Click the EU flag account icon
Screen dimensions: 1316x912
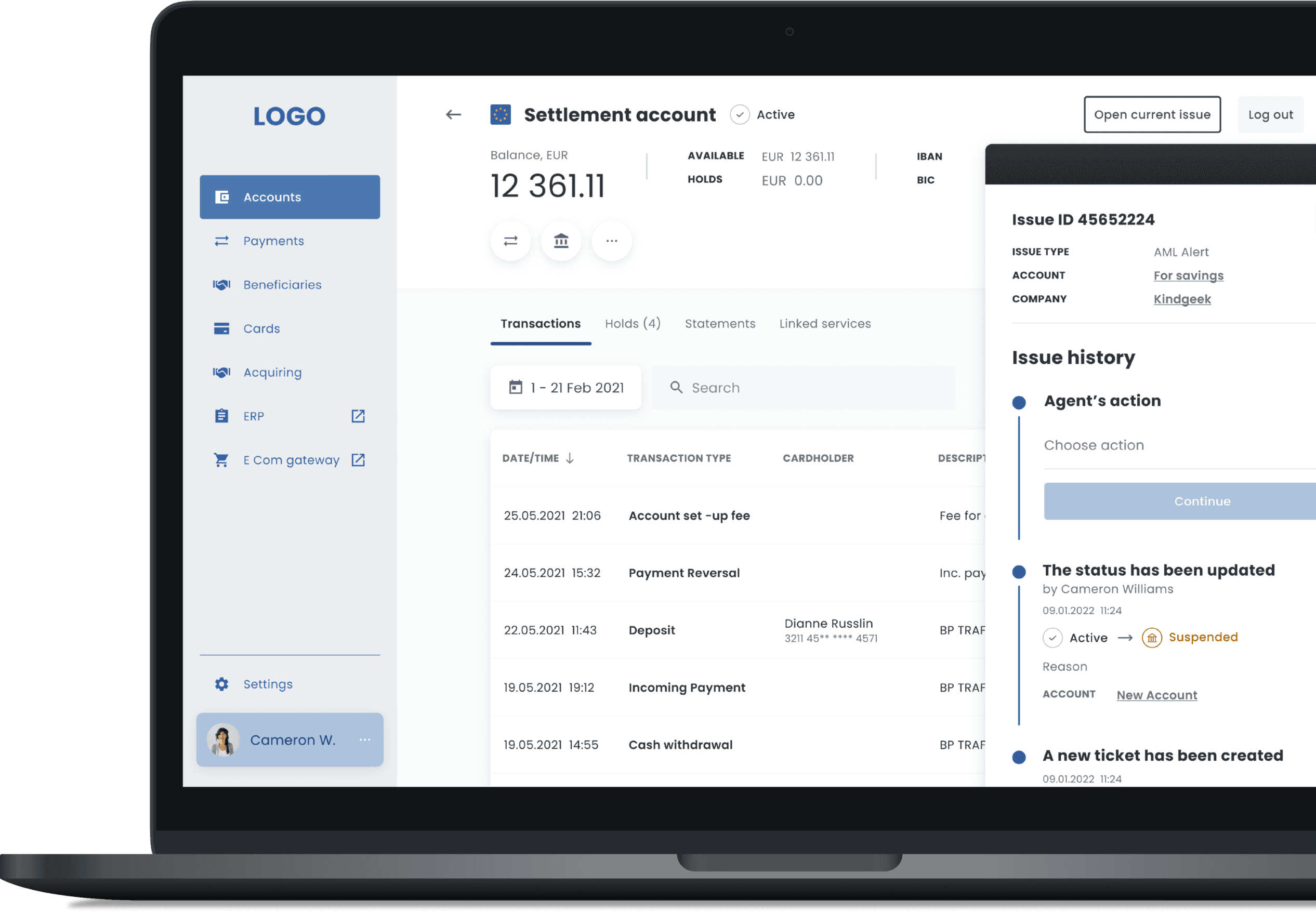(501, 115)
